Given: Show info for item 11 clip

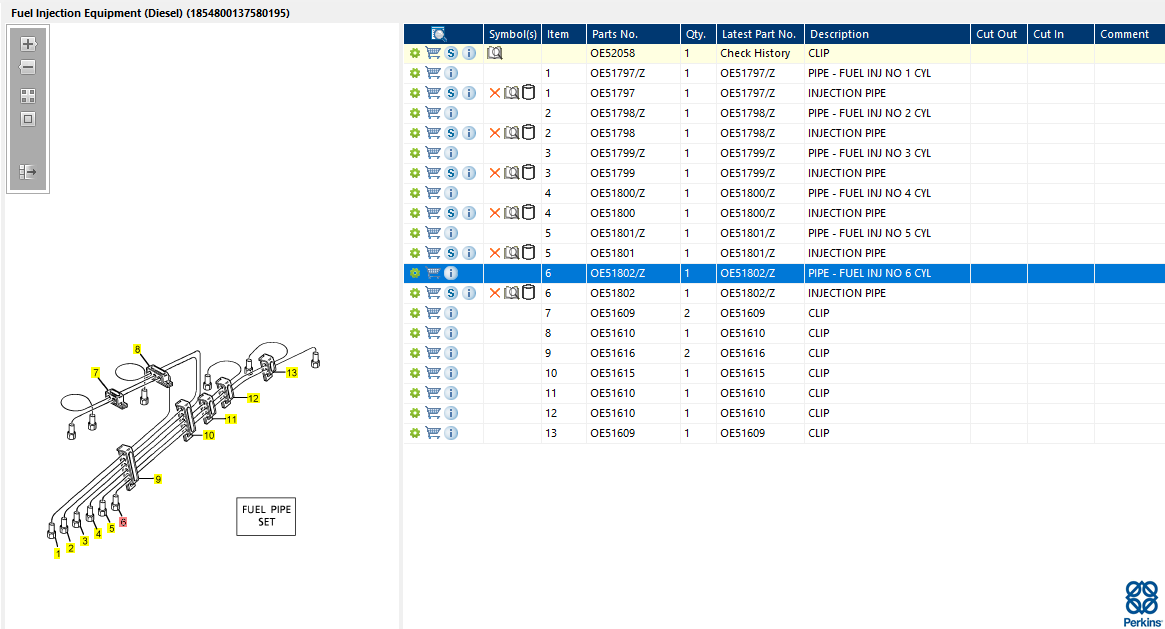Looking at the screenshot, I should tap(451, 394).
